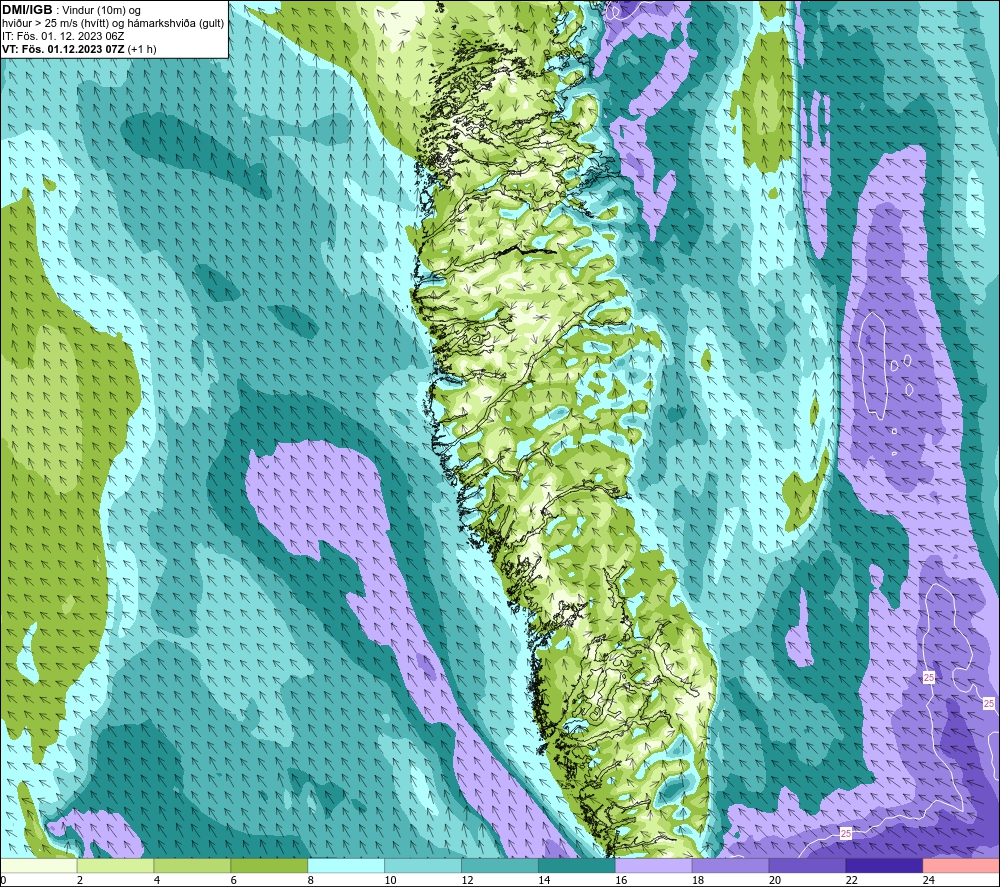Click the legend scale label '6'
Screen dimensions: 1000x887
(x=234, y=880)
